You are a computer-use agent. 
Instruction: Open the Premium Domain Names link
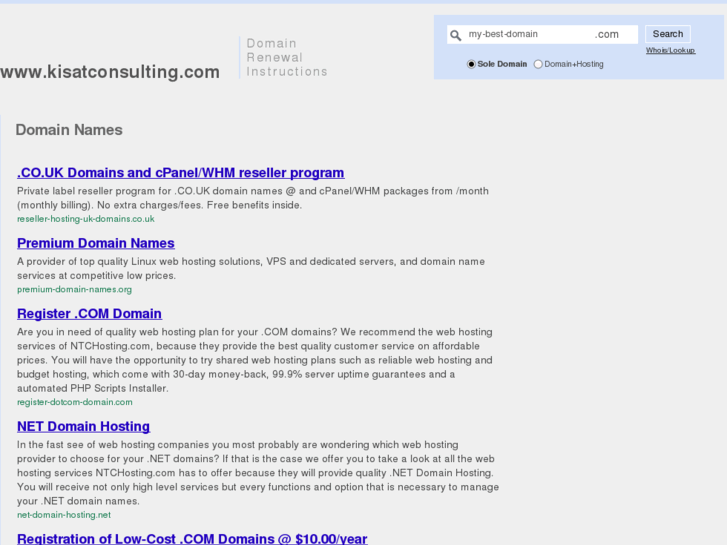pos(96,243)
